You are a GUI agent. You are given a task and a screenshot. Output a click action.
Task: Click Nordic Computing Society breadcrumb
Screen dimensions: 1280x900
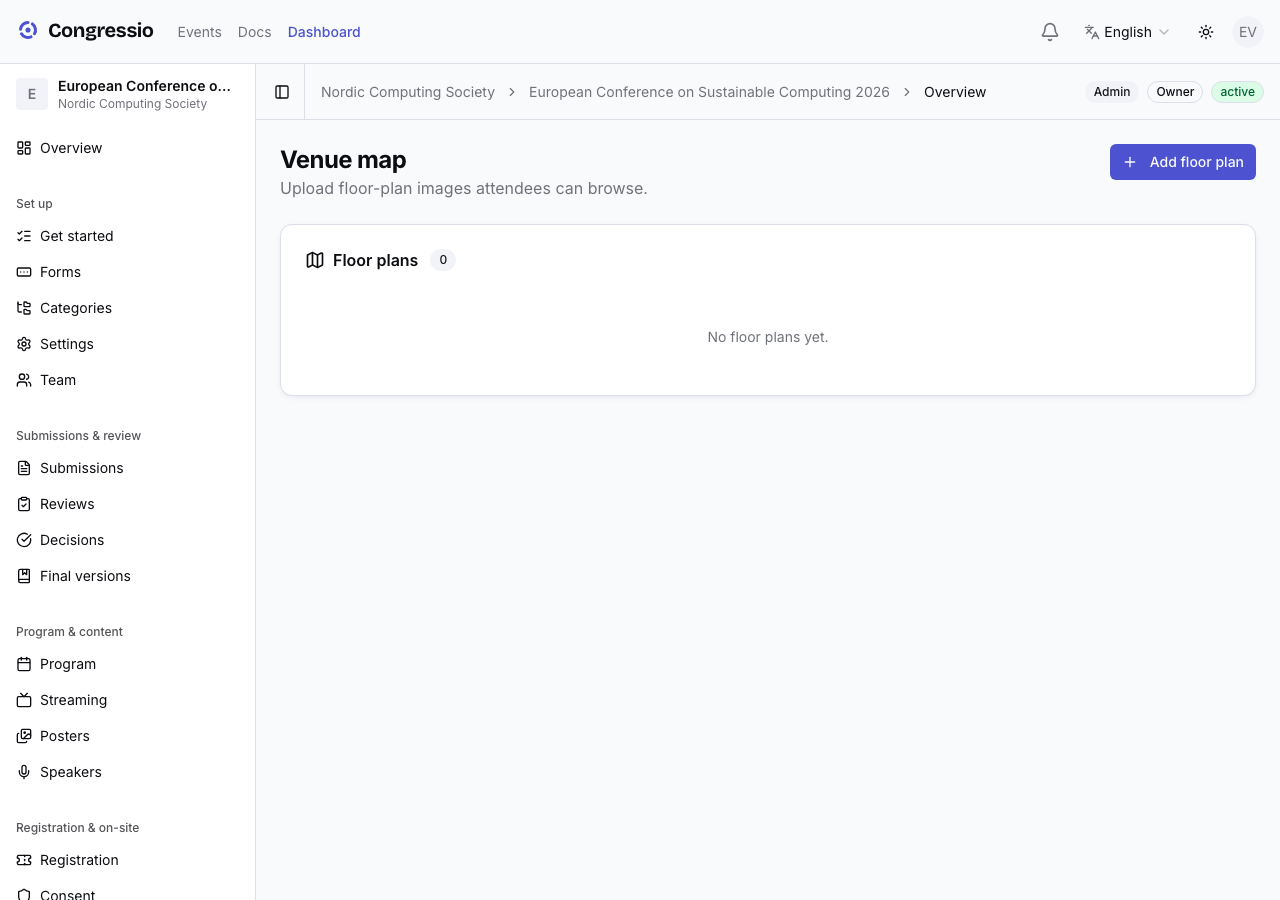[408, 92]
